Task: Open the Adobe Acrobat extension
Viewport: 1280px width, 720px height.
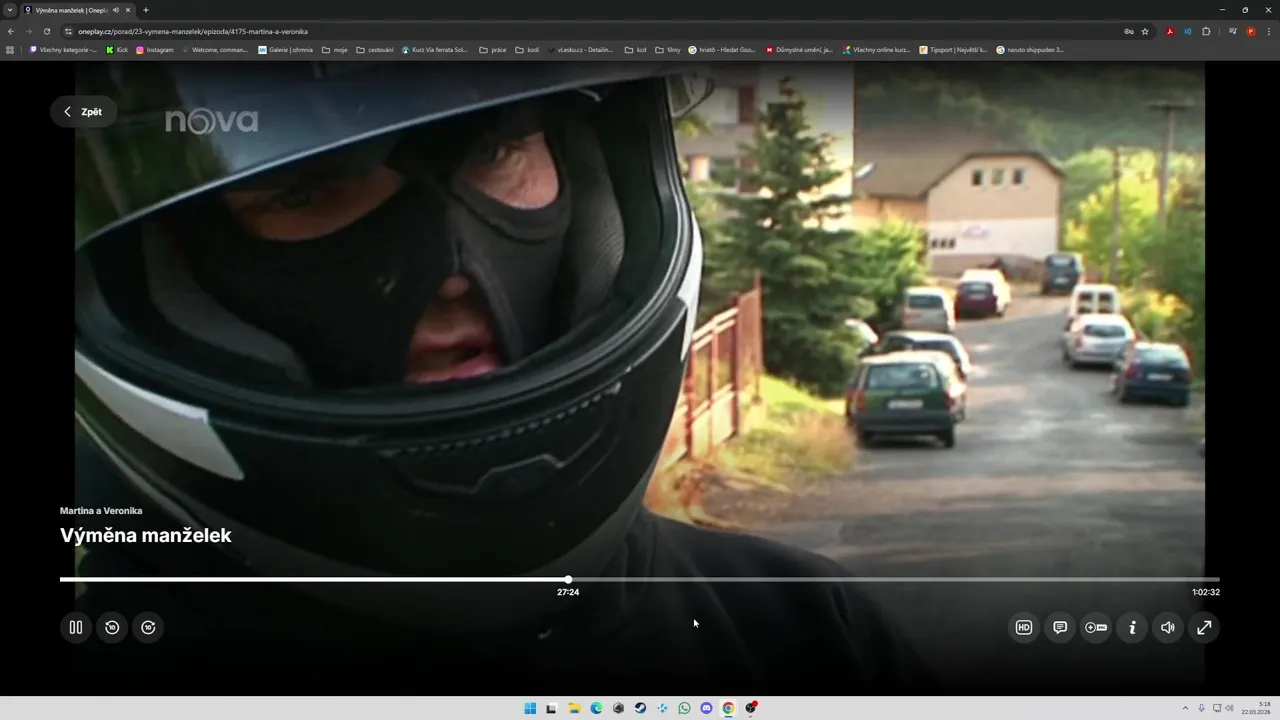Action: [x=1170, y=31]
